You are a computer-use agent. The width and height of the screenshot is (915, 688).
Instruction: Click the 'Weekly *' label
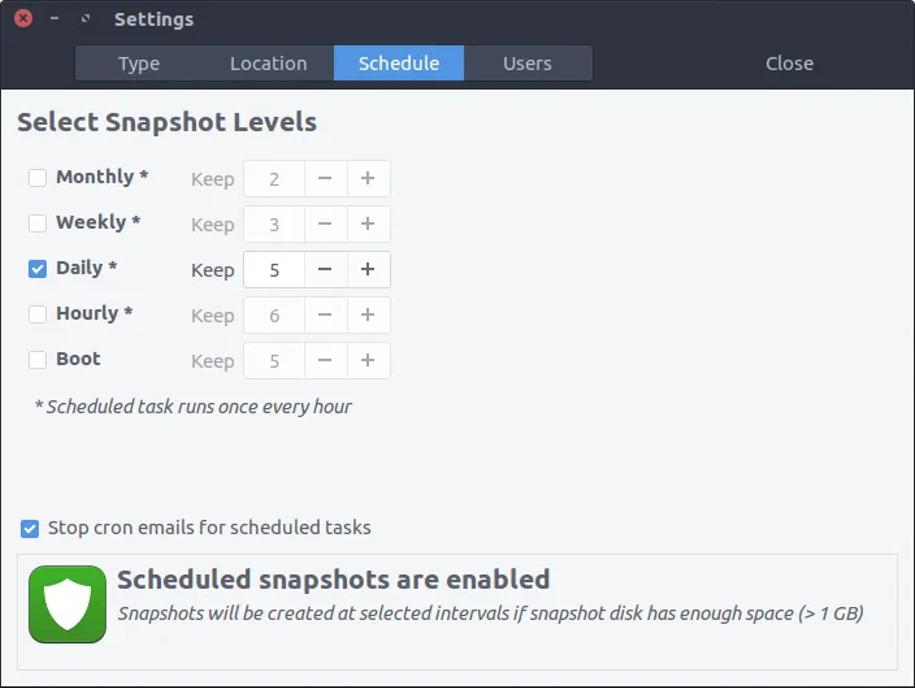point(98,222)
